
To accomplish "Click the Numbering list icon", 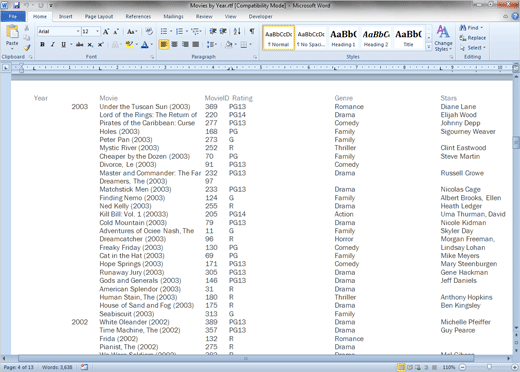I will (x=179, y=31).
